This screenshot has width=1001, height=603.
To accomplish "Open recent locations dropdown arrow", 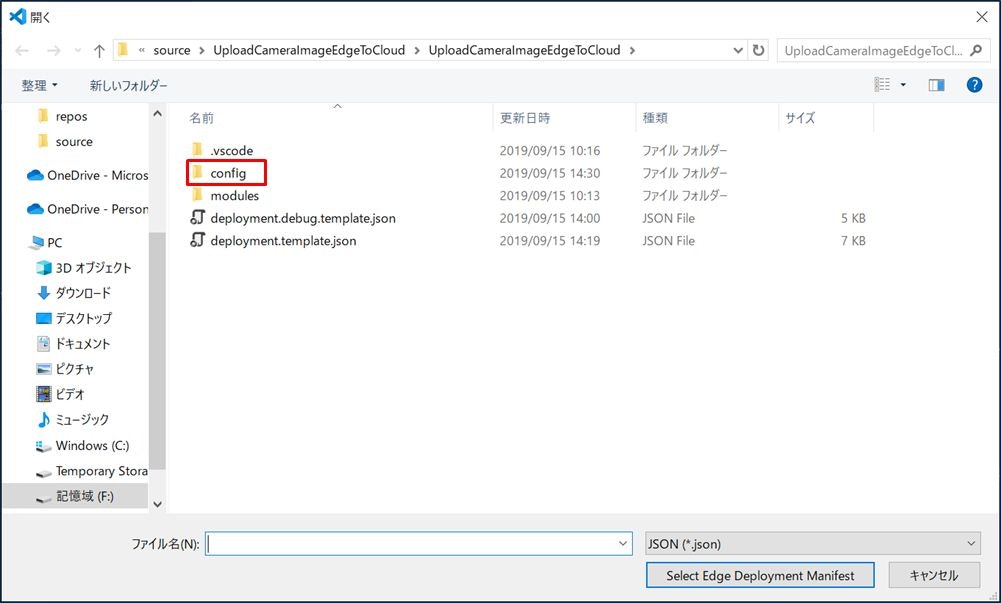I will point(78,50).
